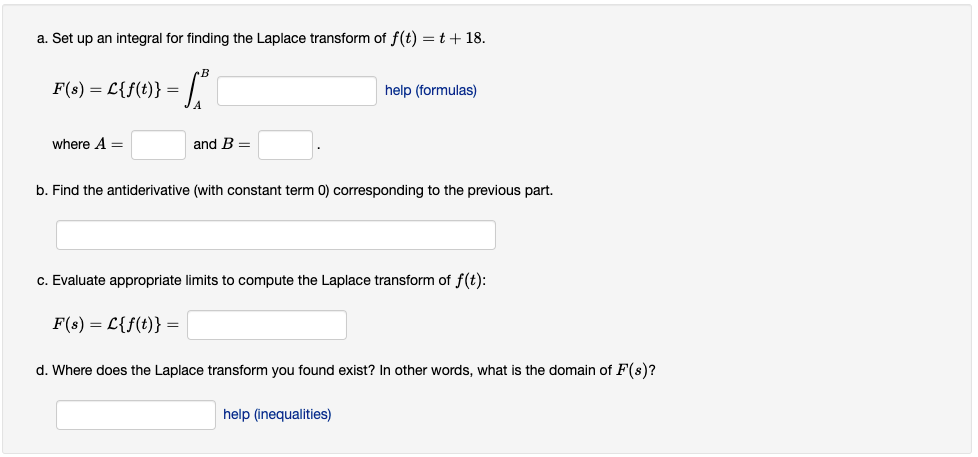This screenshot has width=978, height=457.
Task: Click the "where A =" label
Action: click(87, 145)
